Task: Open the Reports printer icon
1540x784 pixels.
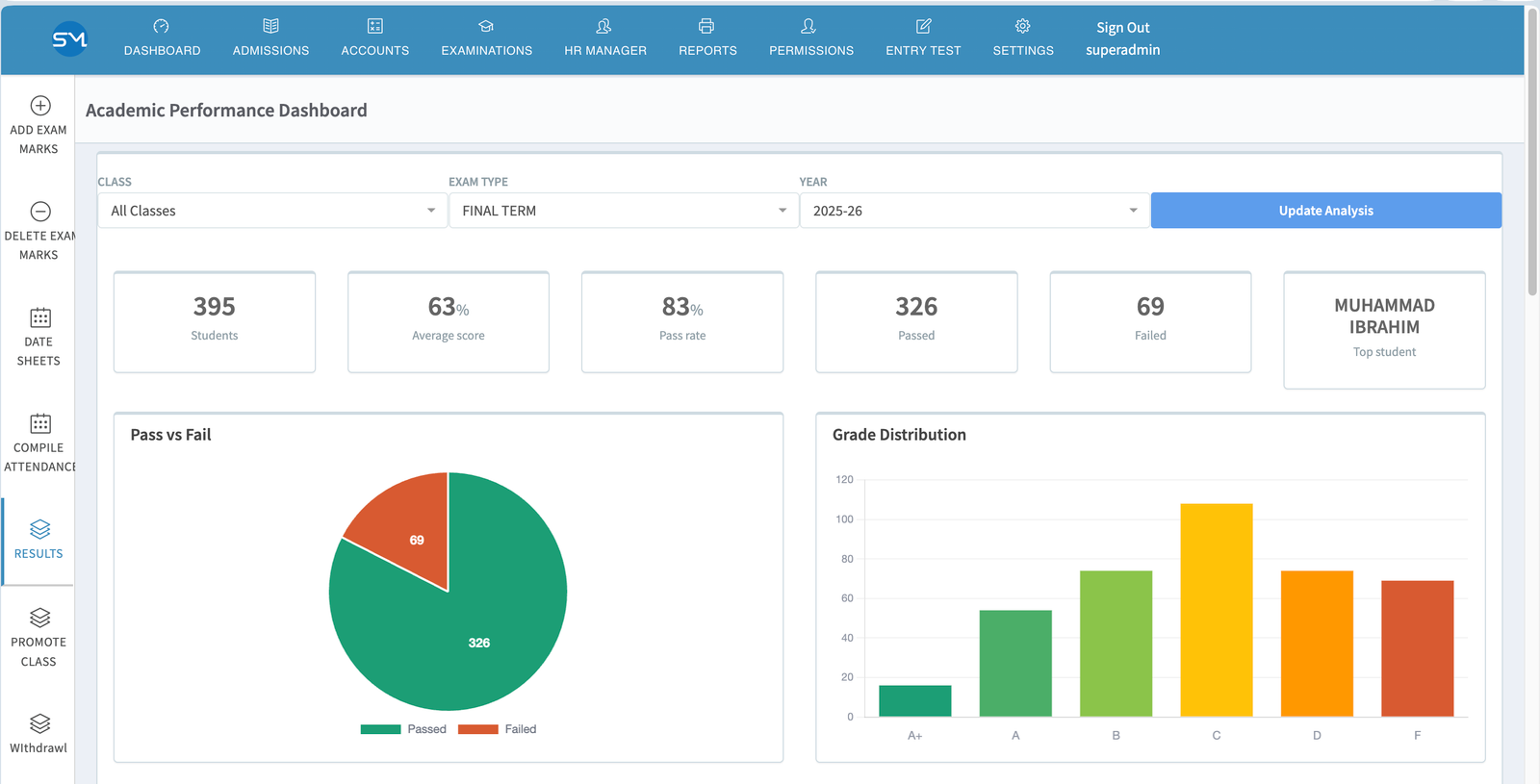Action: (x=706, y=26)
